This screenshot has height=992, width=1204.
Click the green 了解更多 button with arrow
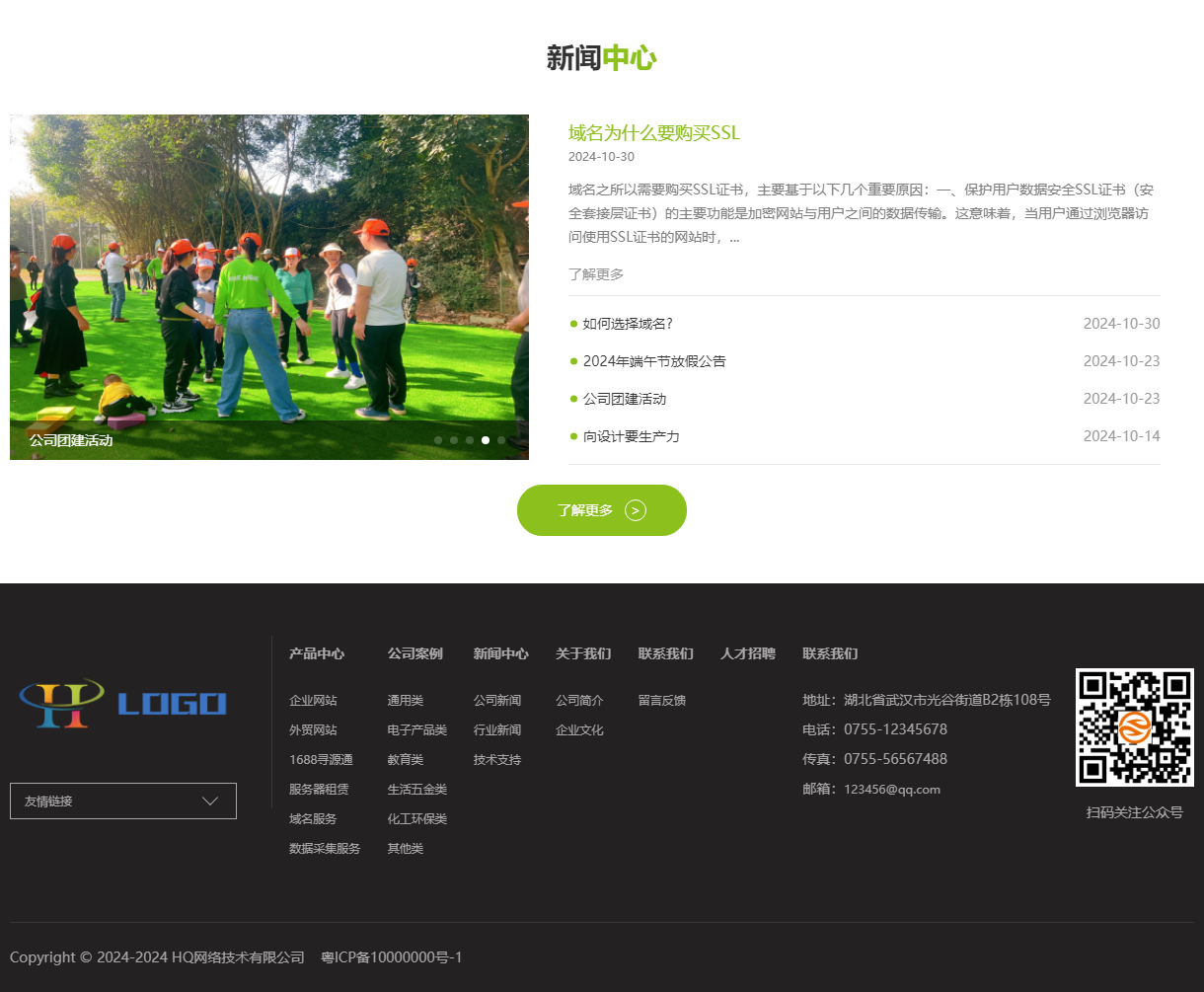pos(602,510)
